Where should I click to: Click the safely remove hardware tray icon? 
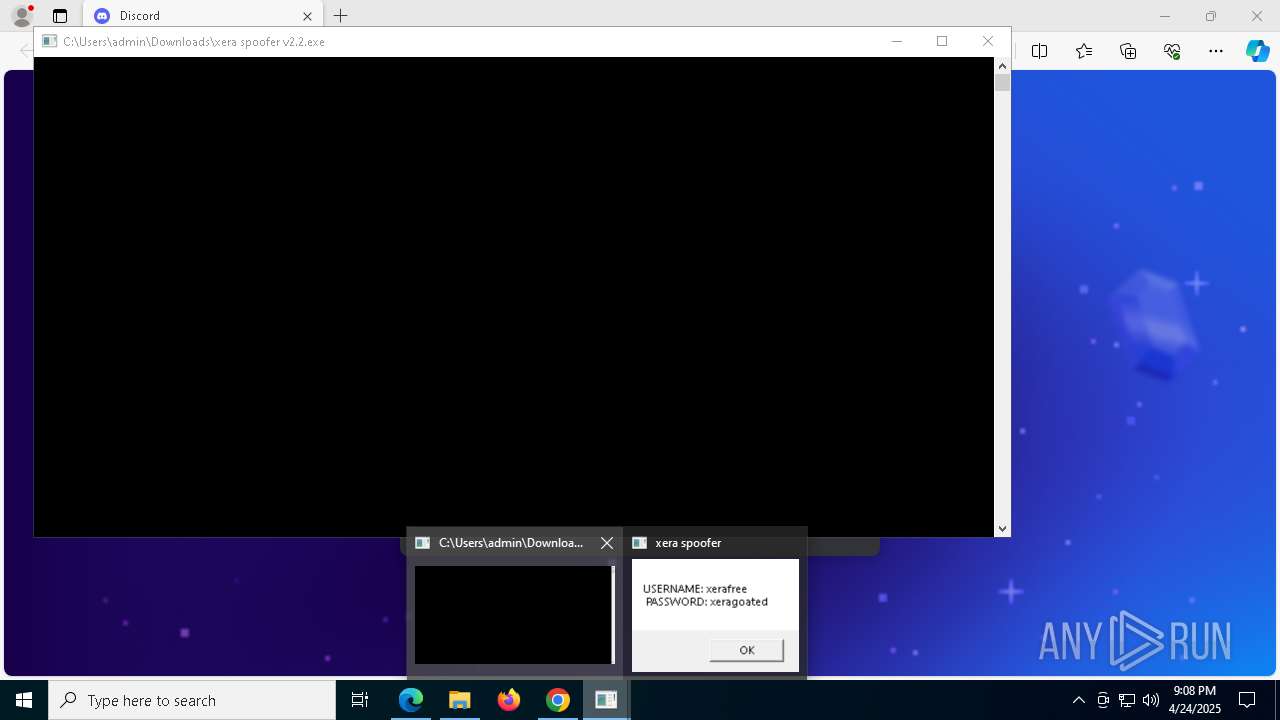(1103, 700)
